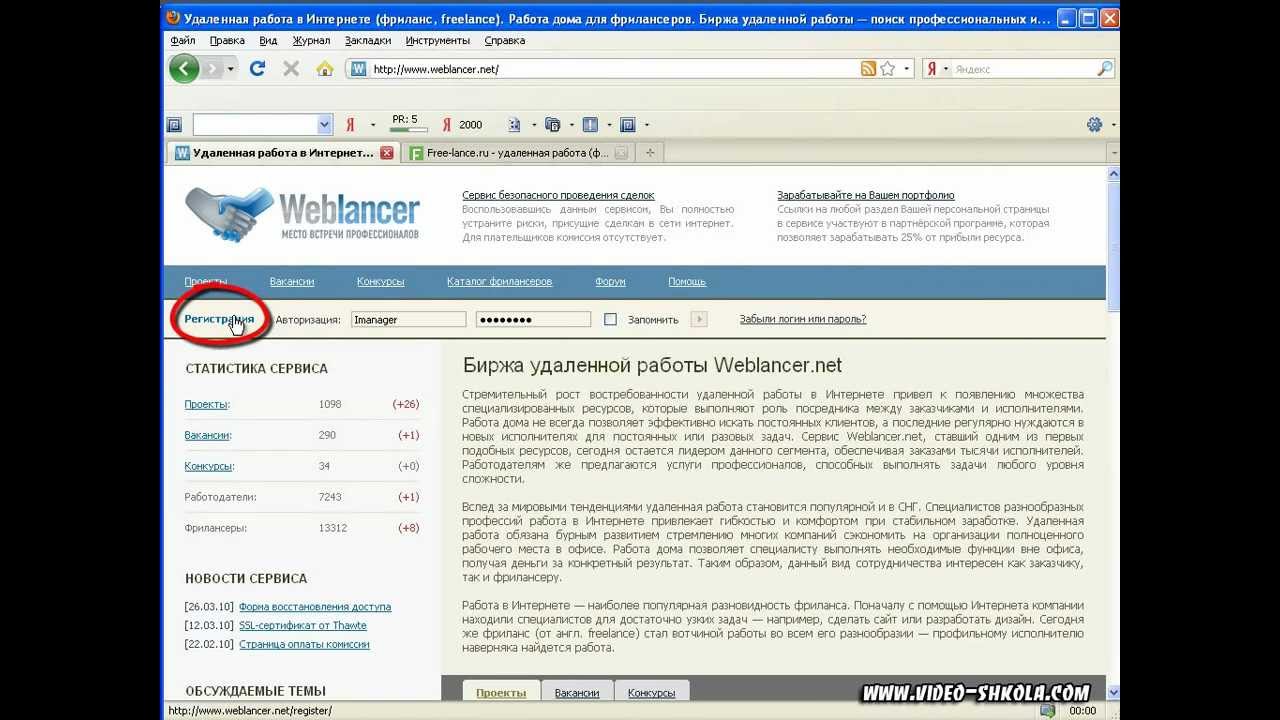Open the Закладки menu

[368, 41]
